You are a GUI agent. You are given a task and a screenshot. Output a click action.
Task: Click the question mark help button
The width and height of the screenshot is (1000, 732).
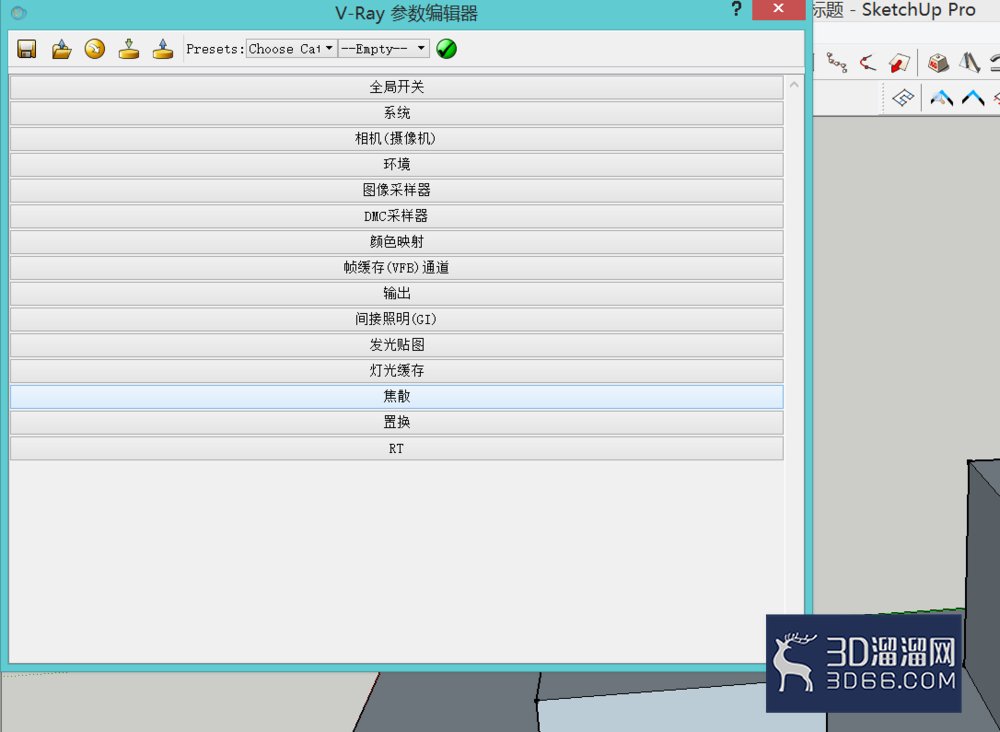pos(737,9)
